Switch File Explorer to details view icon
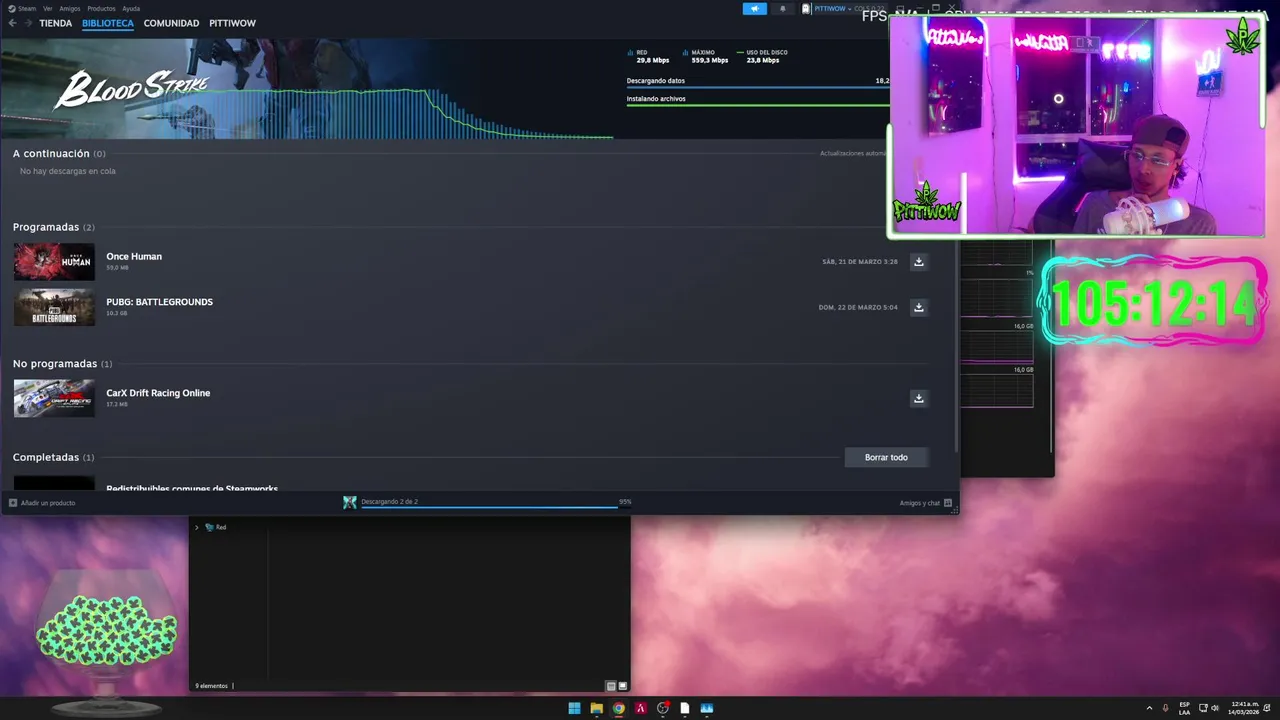This screenshot has height=720, width=1280. [610, 686]
